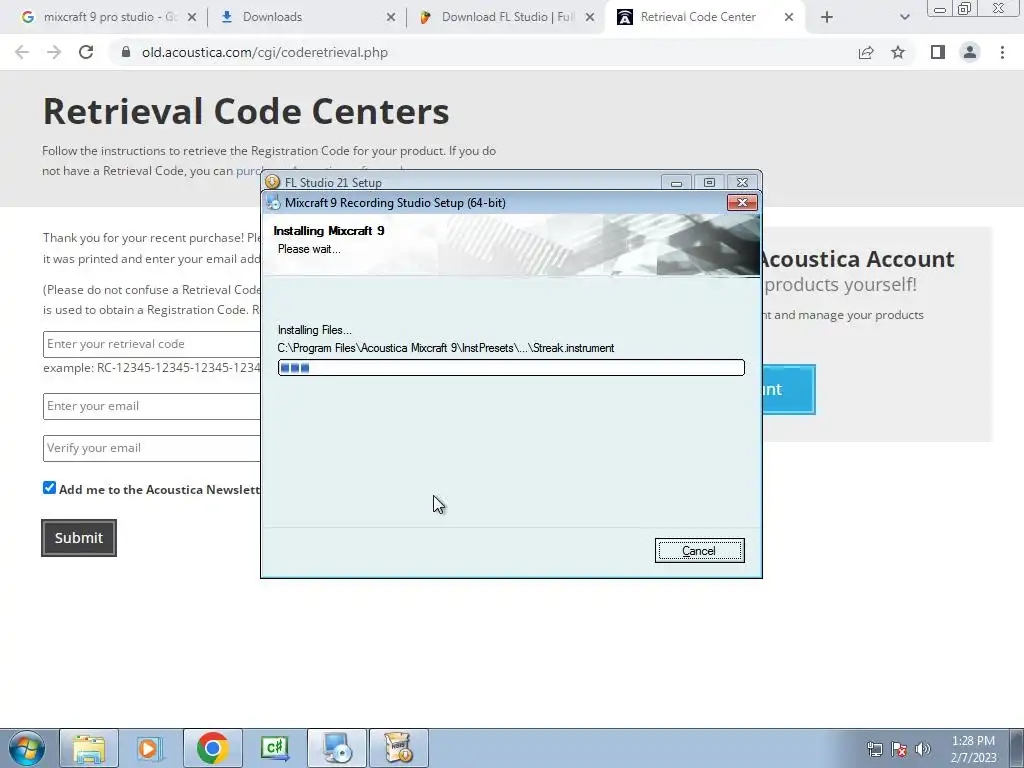Close the mixcraft 9 pro studio tab
The width and height of the screenshot is (1024, 768).
coord(191,17)
